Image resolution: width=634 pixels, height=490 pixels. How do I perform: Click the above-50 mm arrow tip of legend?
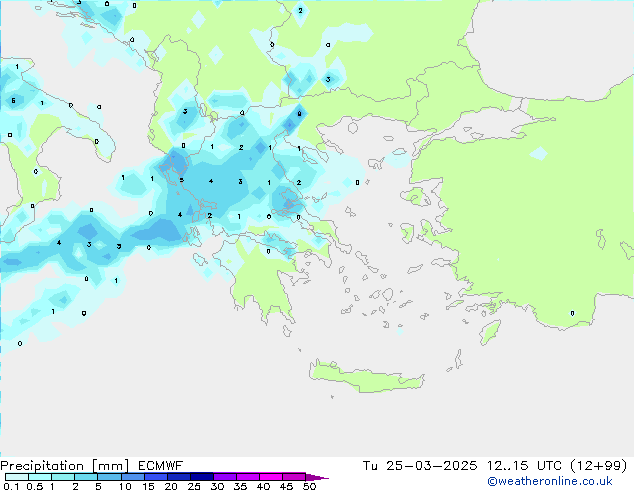(x=317, y=477)
